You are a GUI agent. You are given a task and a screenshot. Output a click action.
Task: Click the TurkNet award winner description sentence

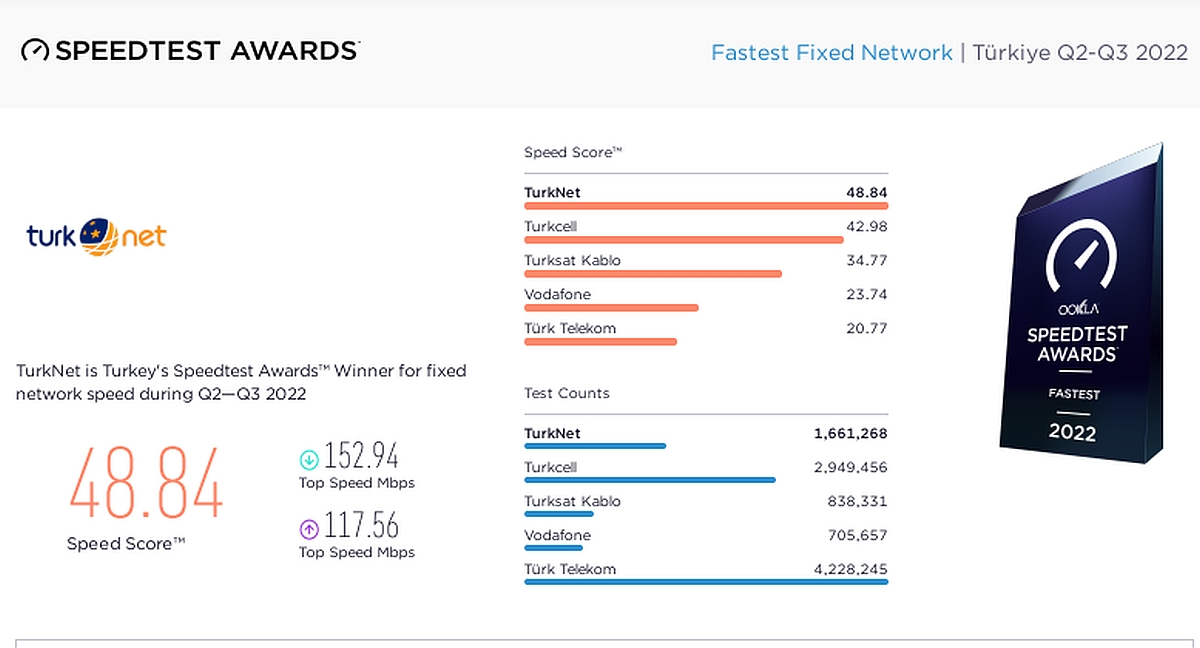[x=241, y=382]
